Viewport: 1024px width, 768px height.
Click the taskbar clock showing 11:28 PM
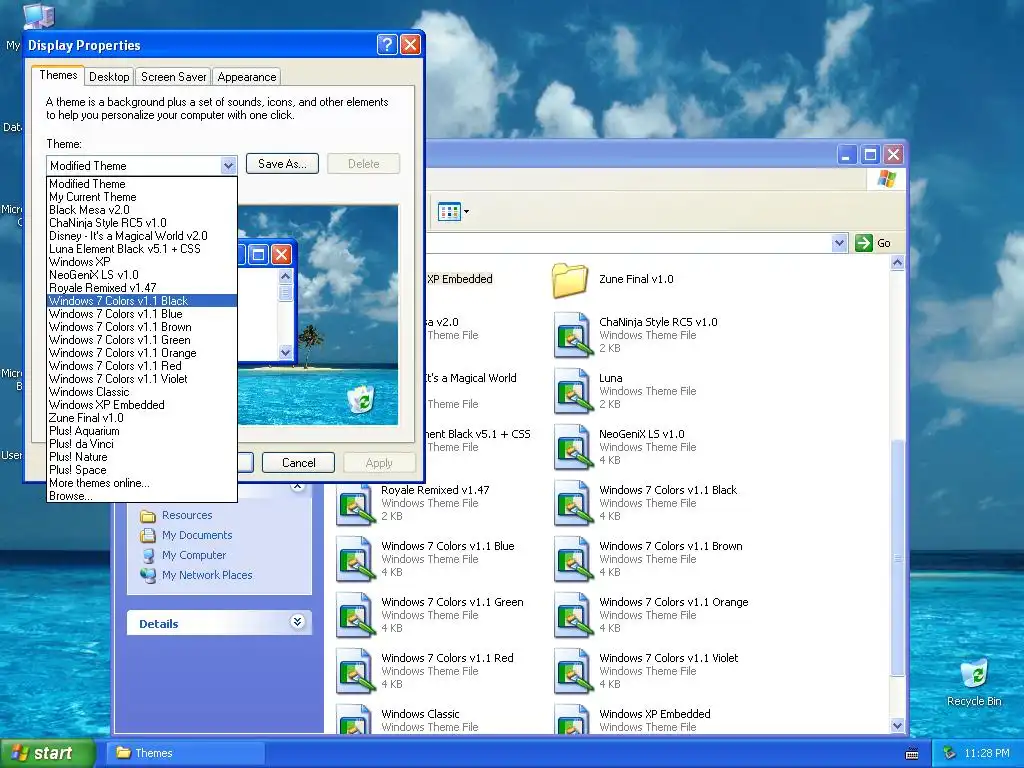(x=987, y=754)
